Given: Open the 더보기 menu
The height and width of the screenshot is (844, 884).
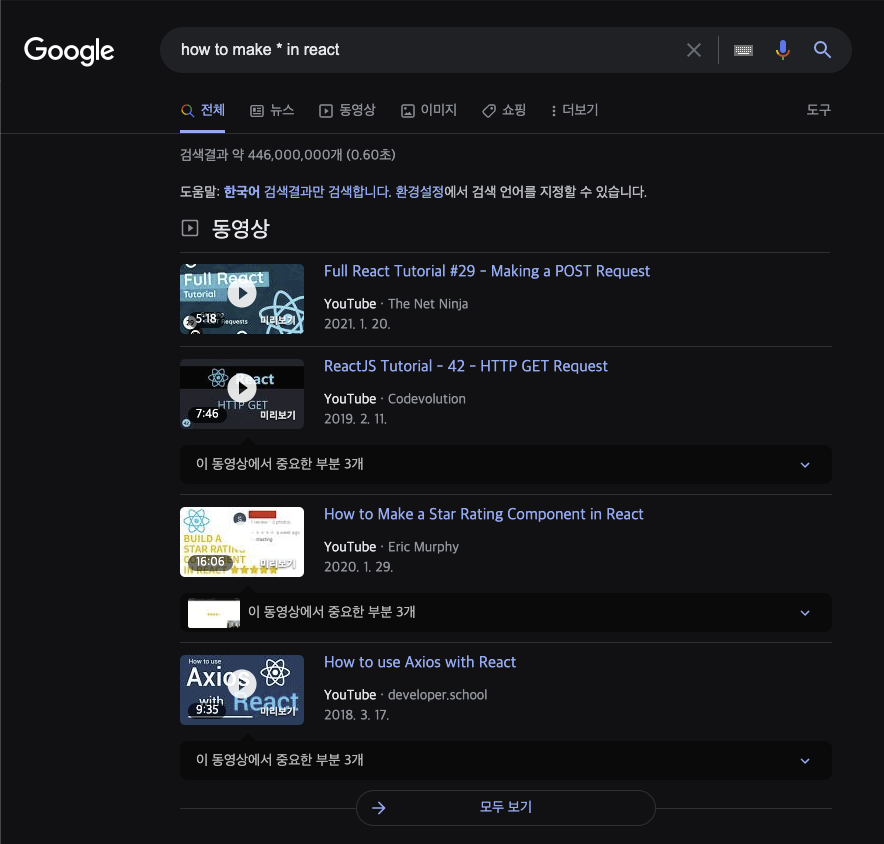Looking at the screenshot, I should click(574, 111).
